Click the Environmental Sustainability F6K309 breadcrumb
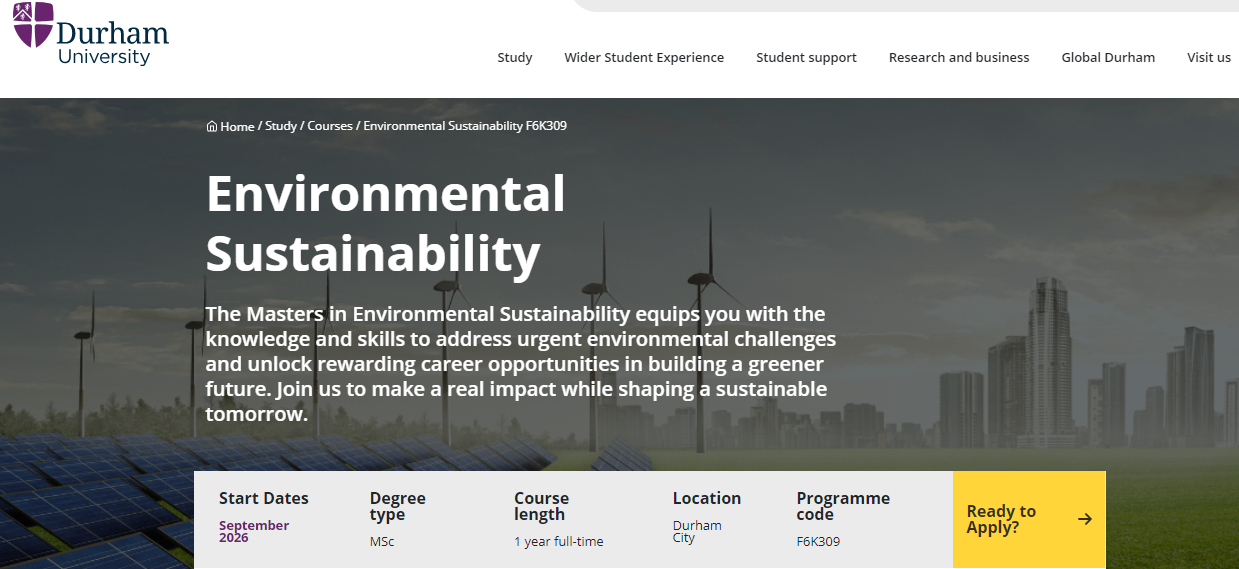Image resolution: width=1239 pixels, height=569 pixels. point(465,126)
